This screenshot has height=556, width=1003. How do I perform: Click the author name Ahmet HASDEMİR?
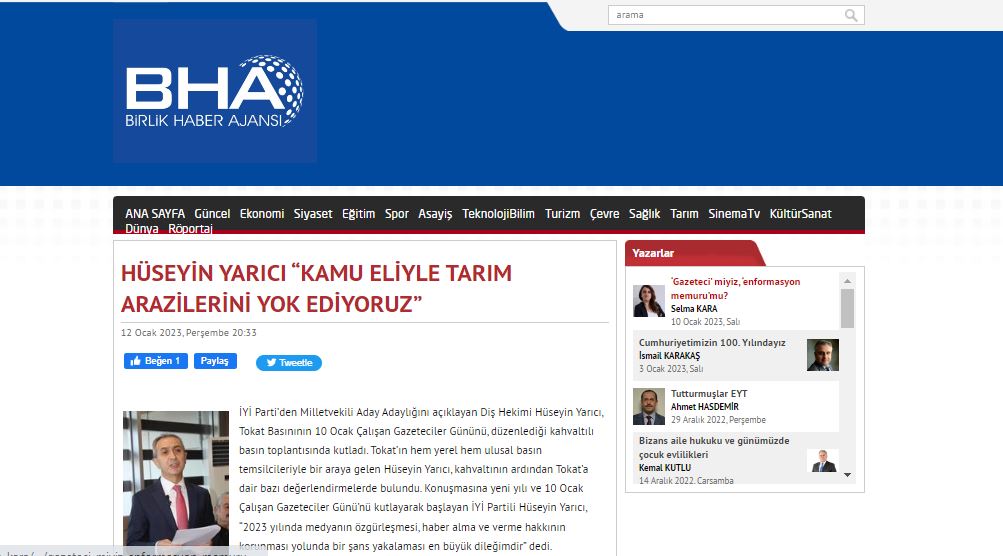pos(704,407)
